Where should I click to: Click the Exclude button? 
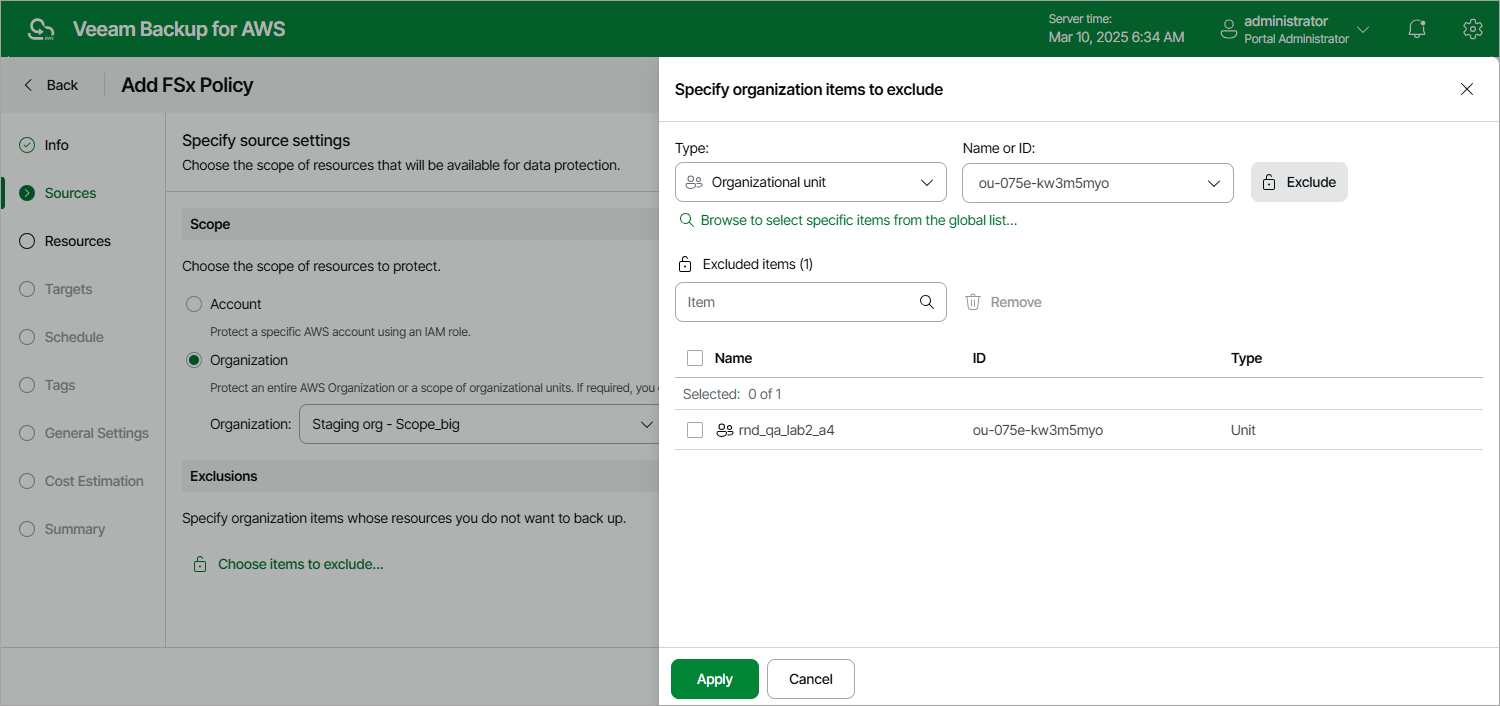[1299, 182]
